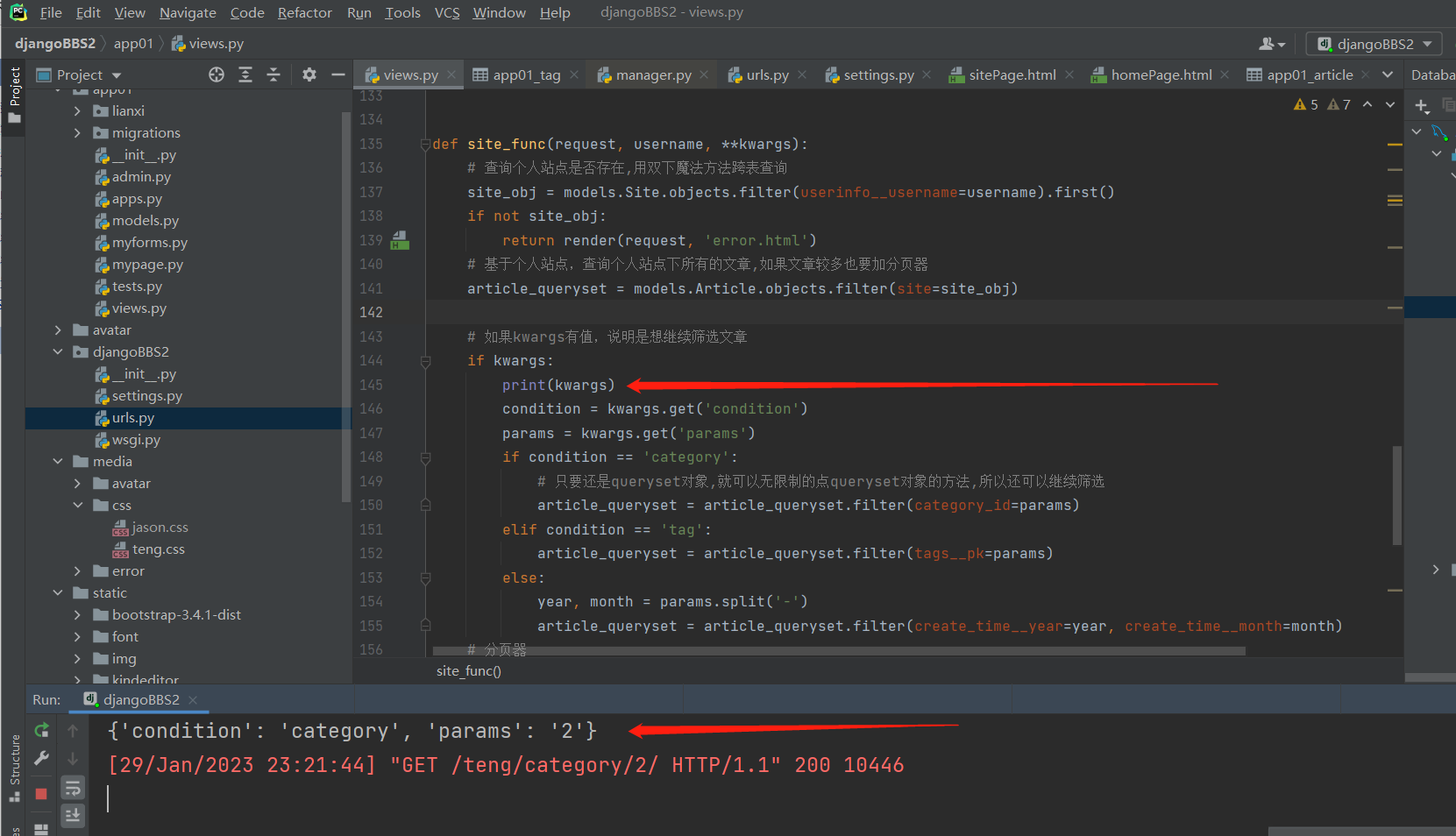Close the djangoBBS2 Run tab
Screen dimensions: 1456x836
(x=193, y=699)
